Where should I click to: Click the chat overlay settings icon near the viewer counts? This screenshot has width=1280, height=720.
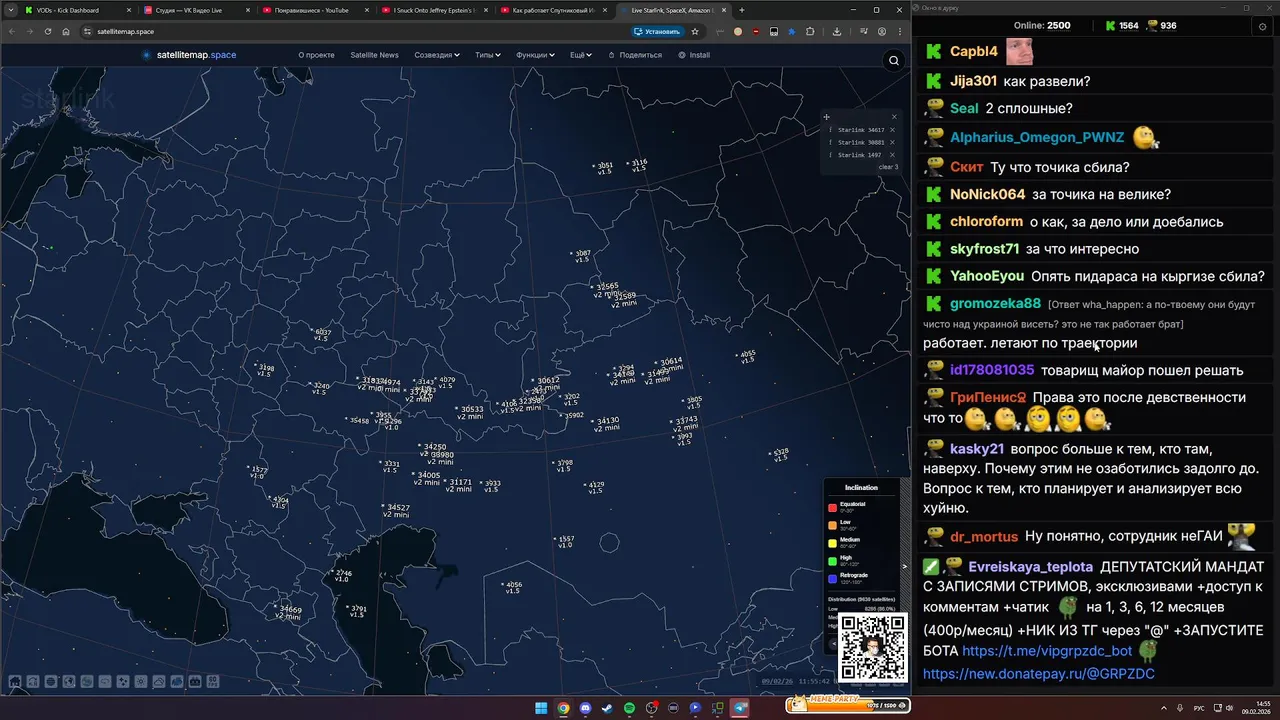1262,26
